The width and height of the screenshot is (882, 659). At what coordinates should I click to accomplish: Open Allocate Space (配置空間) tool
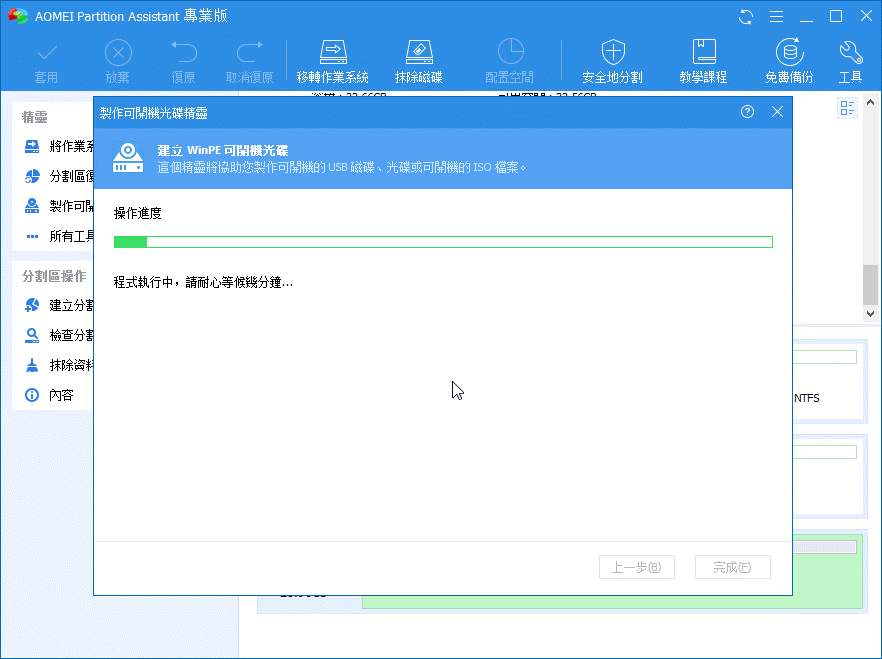pos(510,61)
